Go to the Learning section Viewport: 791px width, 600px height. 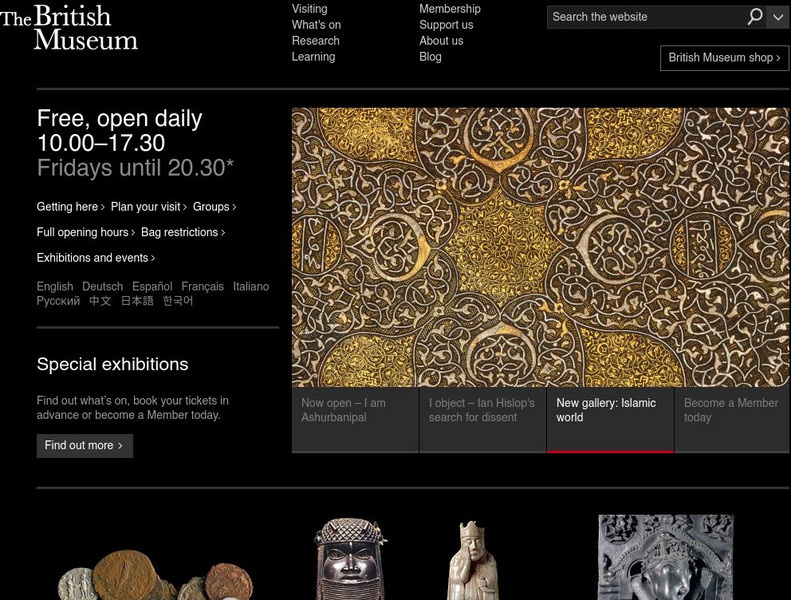[x=313, y=57]
